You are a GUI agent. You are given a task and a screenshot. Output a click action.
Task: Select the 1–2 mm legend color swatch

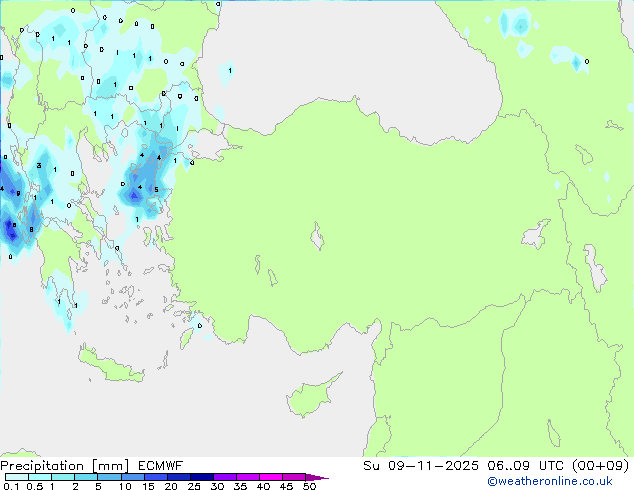pos(63,477)
